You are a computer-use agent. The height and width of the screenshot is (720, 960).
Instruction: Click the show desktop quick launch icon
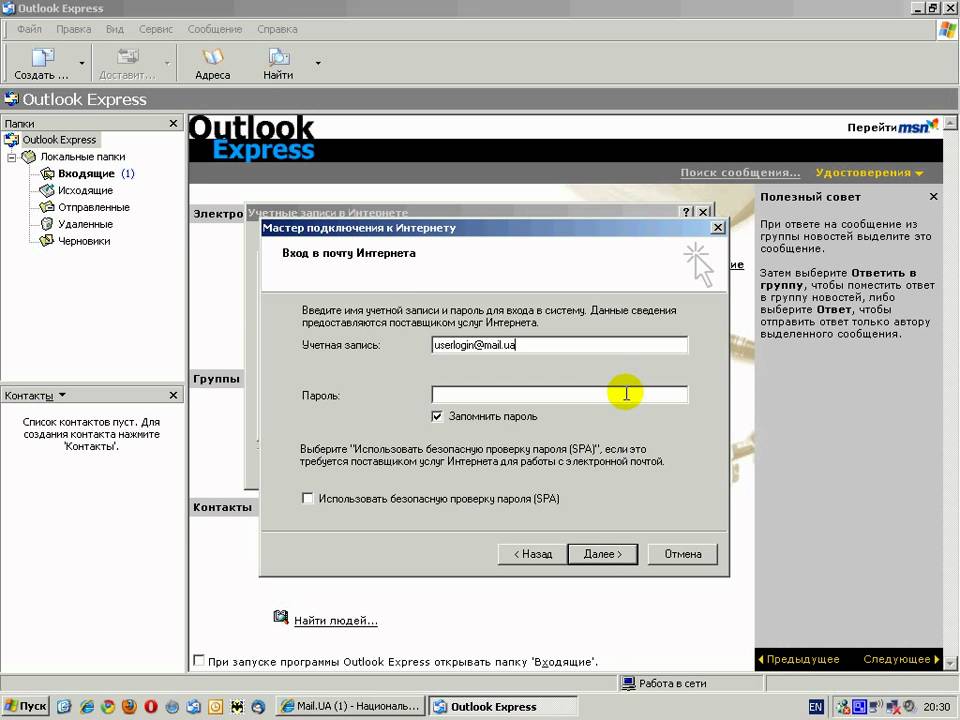coord(64,707)
